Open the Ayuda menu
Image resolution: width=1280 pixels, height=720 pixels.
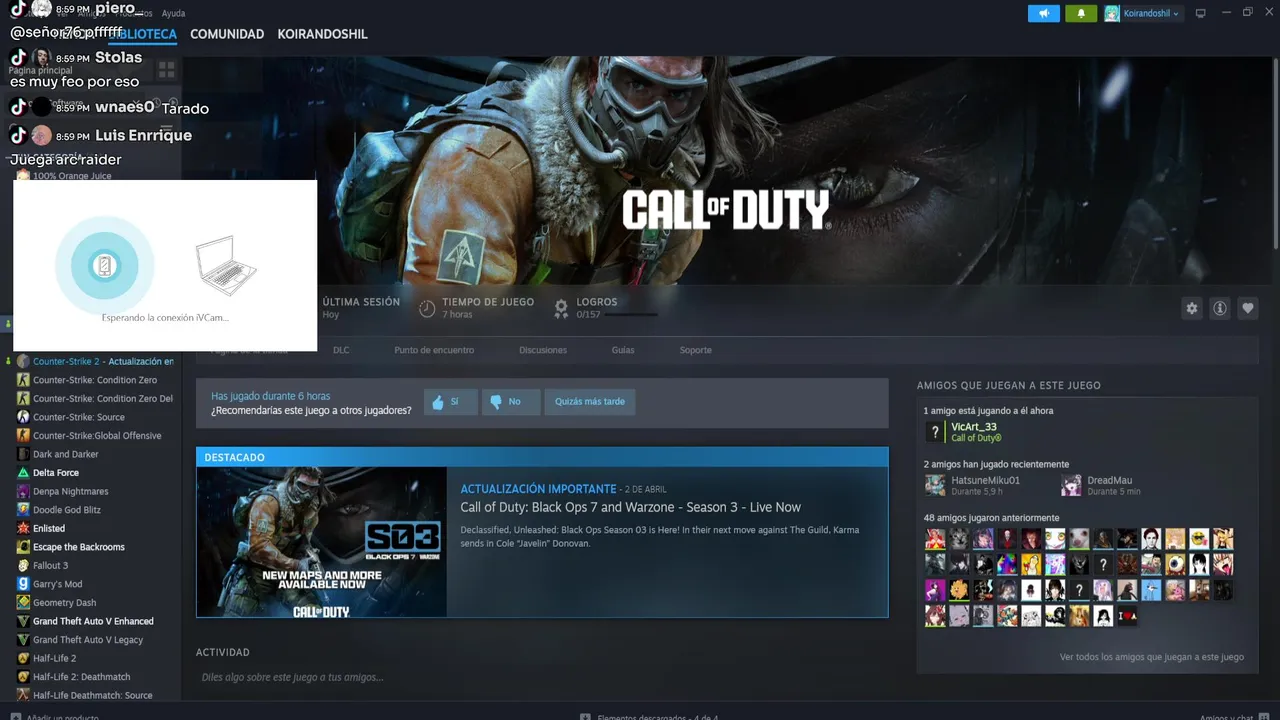click(173, 13)
